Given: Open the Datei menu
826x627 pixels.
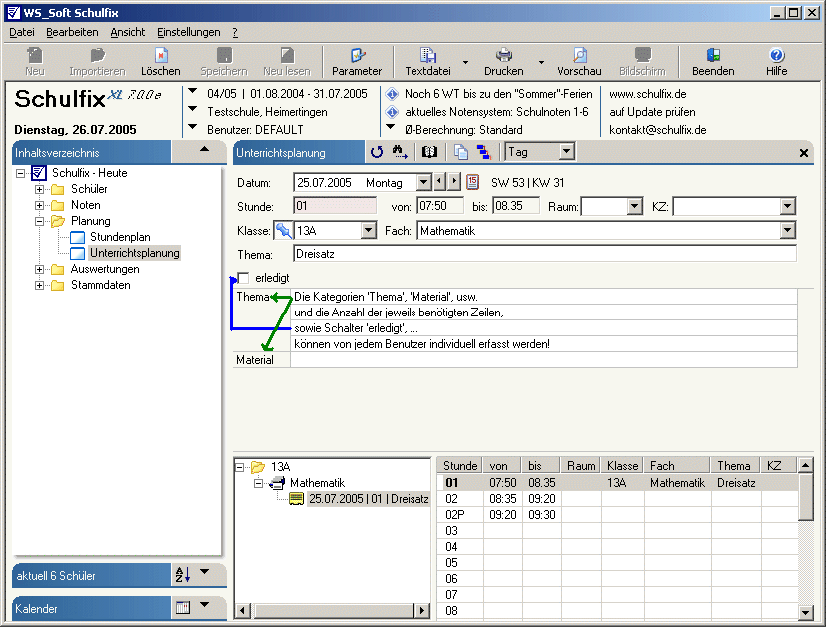Looking at the screenshot, I should coord(22,32).
